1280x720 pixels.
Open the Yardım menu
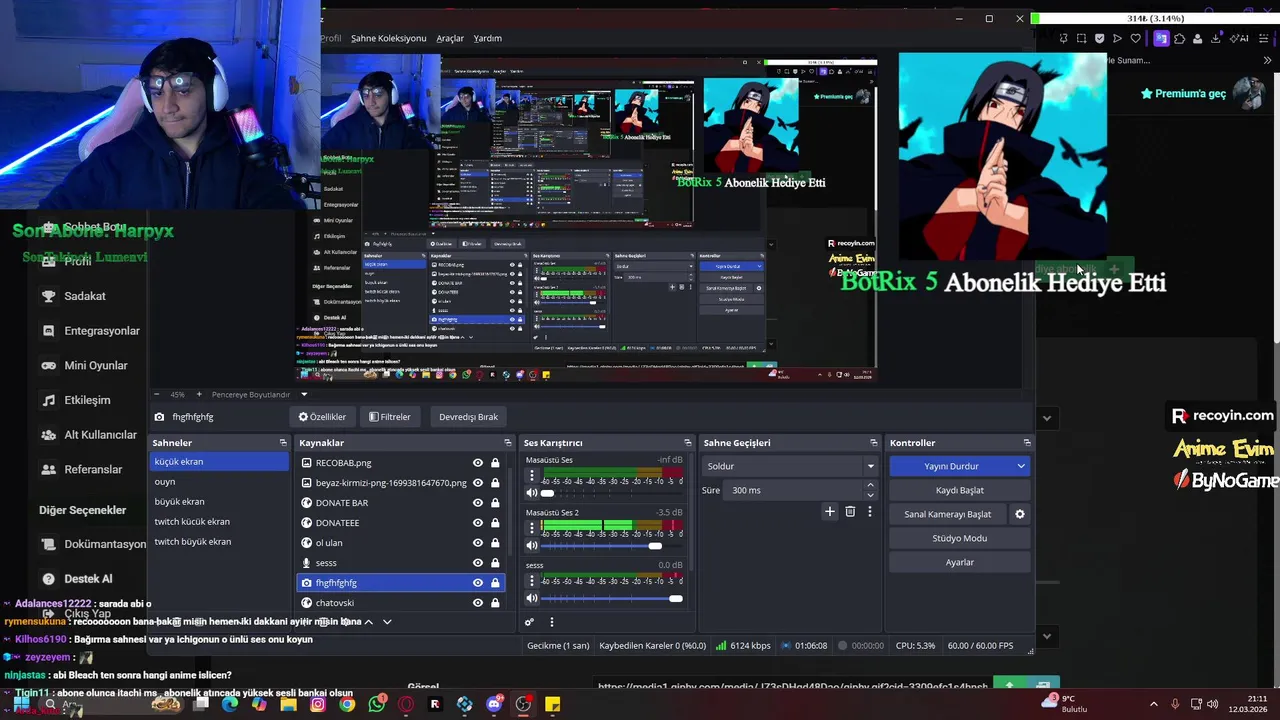[x=487, y=38]
